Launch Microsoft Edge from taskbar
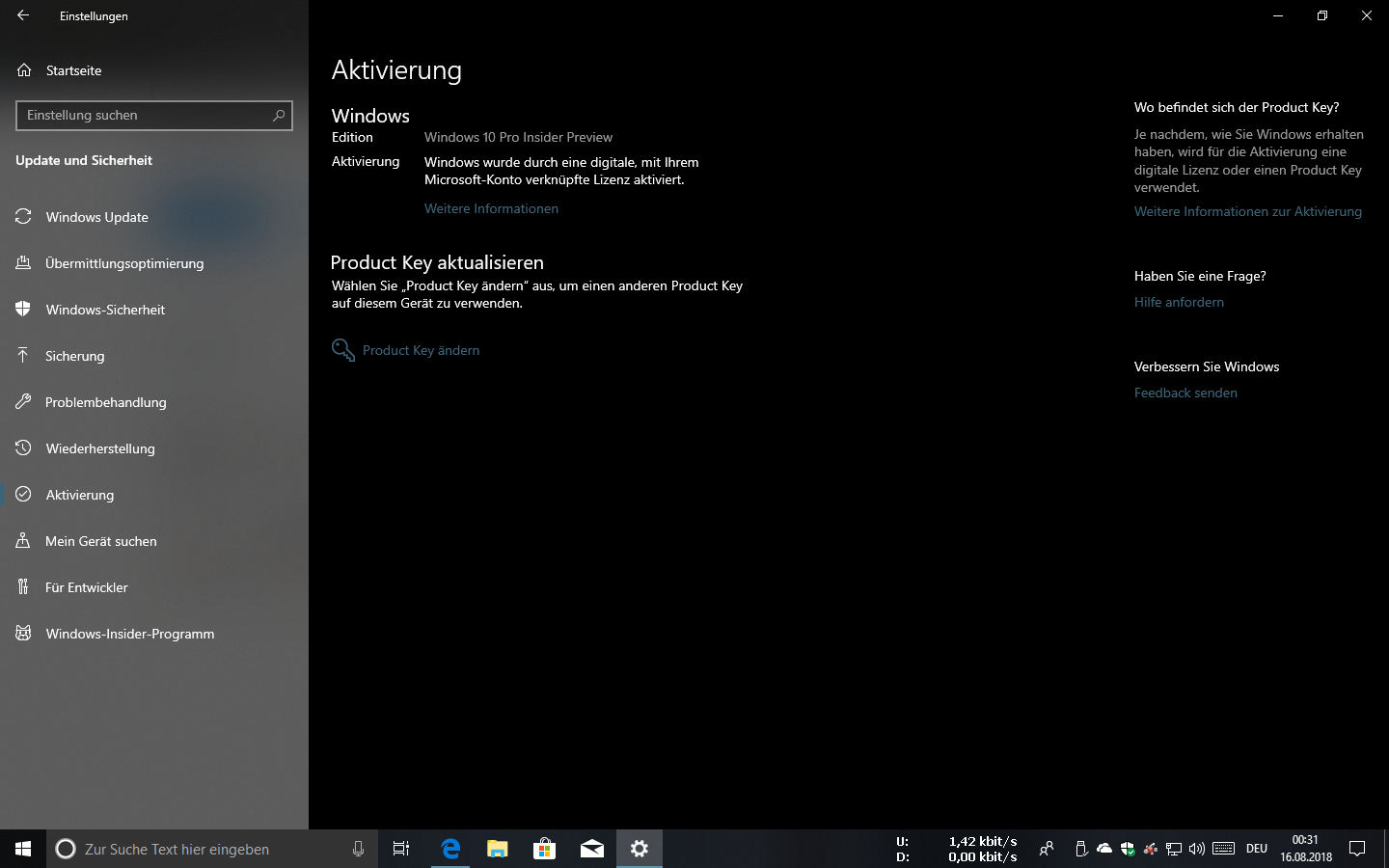 [450, 849]
